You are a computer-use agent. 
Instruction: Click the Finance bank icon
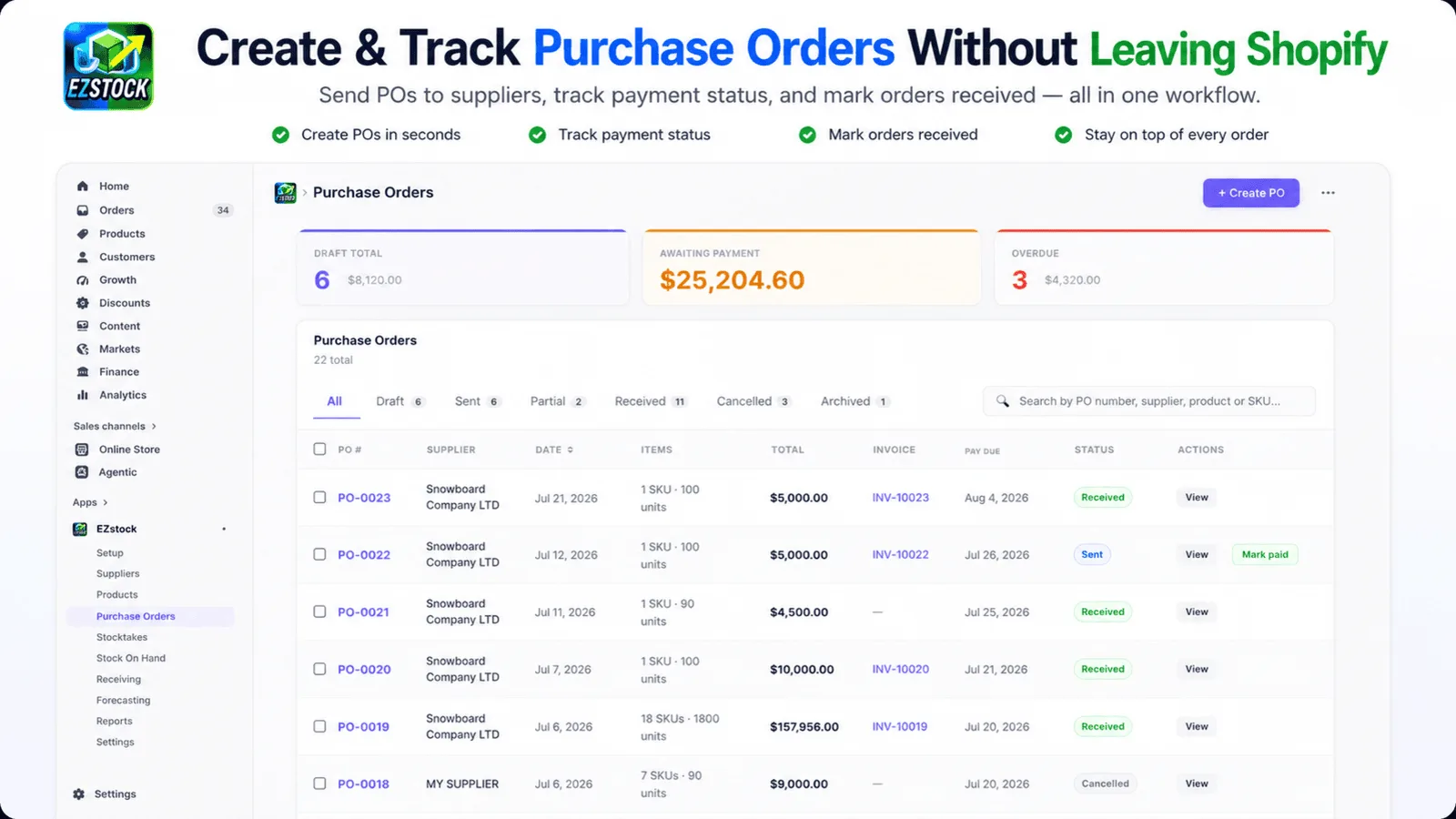click(83, 372)
